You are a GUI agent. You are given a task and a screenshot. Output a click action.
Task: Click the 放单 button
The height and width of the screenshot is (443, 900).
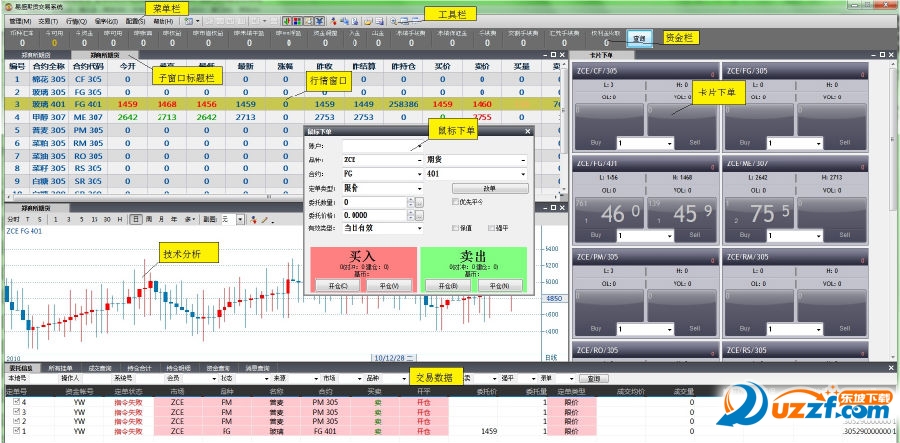coord(490,188)
